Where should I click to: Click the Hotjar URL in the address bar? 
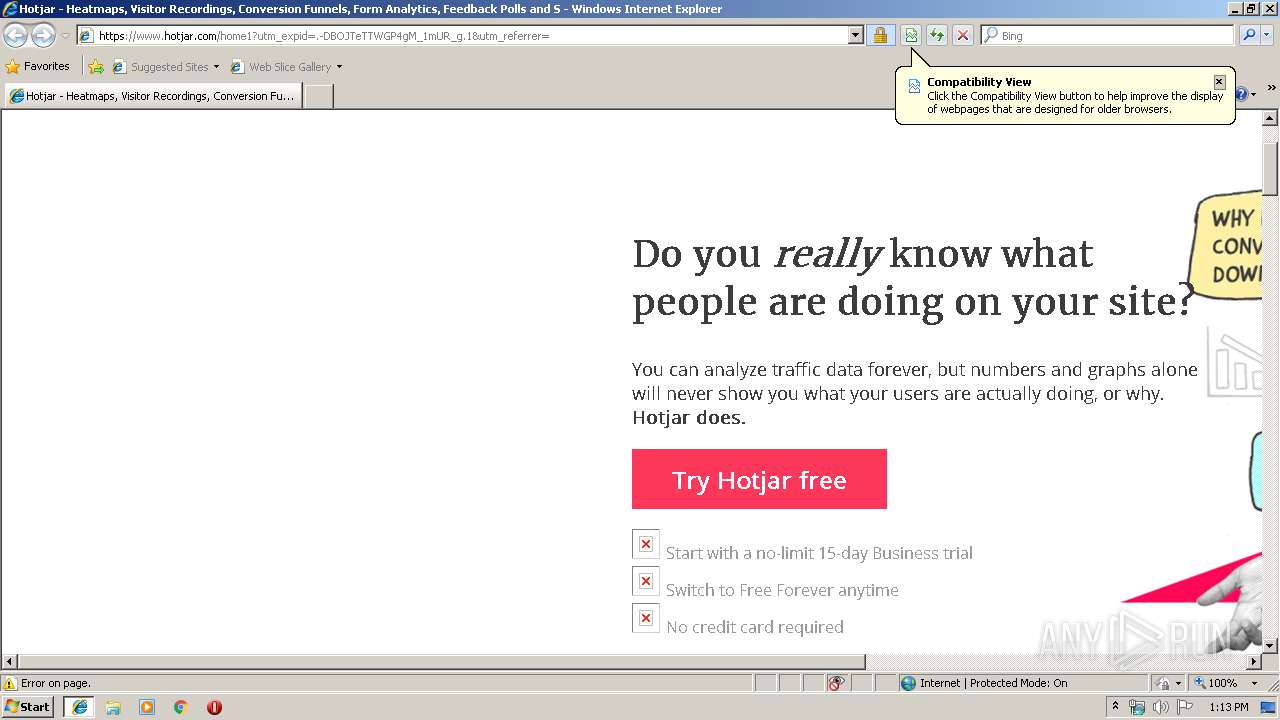click(324, 36)
